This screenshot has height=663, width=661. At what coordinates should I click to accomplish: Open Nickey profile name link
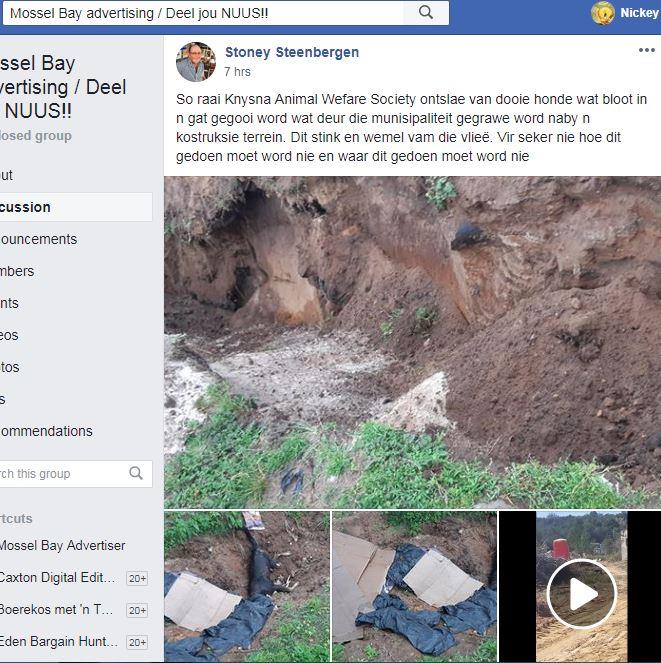point(639,13)
